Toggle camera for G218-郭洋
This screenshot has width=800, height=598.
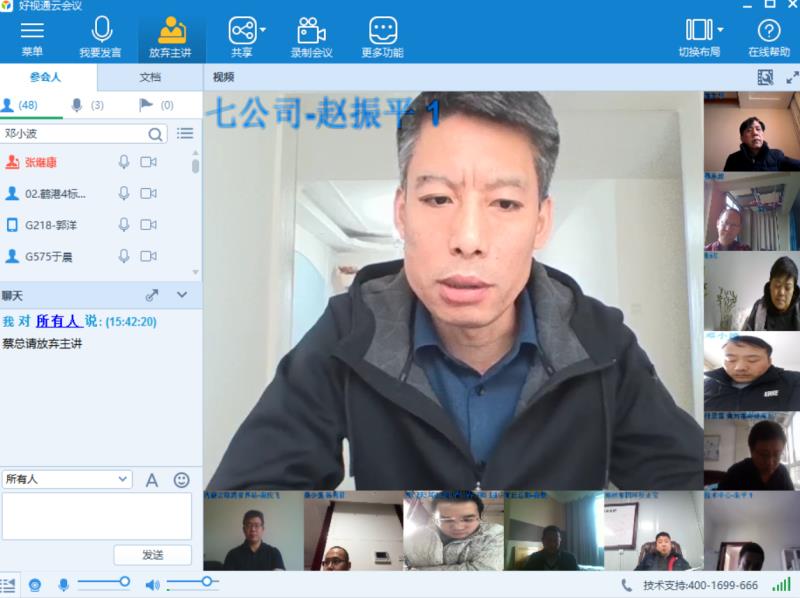coord(148,225)
